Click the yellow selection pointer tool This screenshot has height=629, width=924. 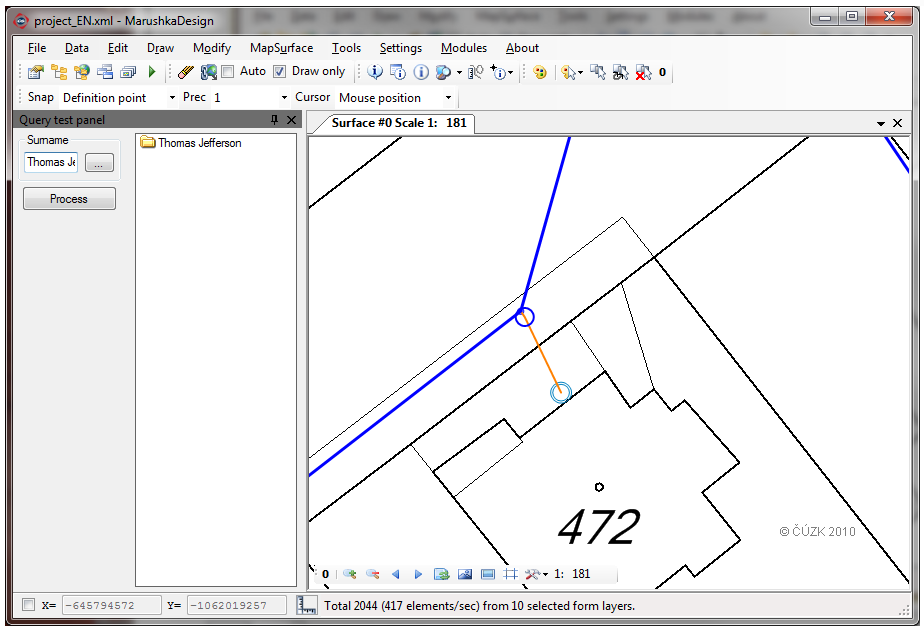568,72
